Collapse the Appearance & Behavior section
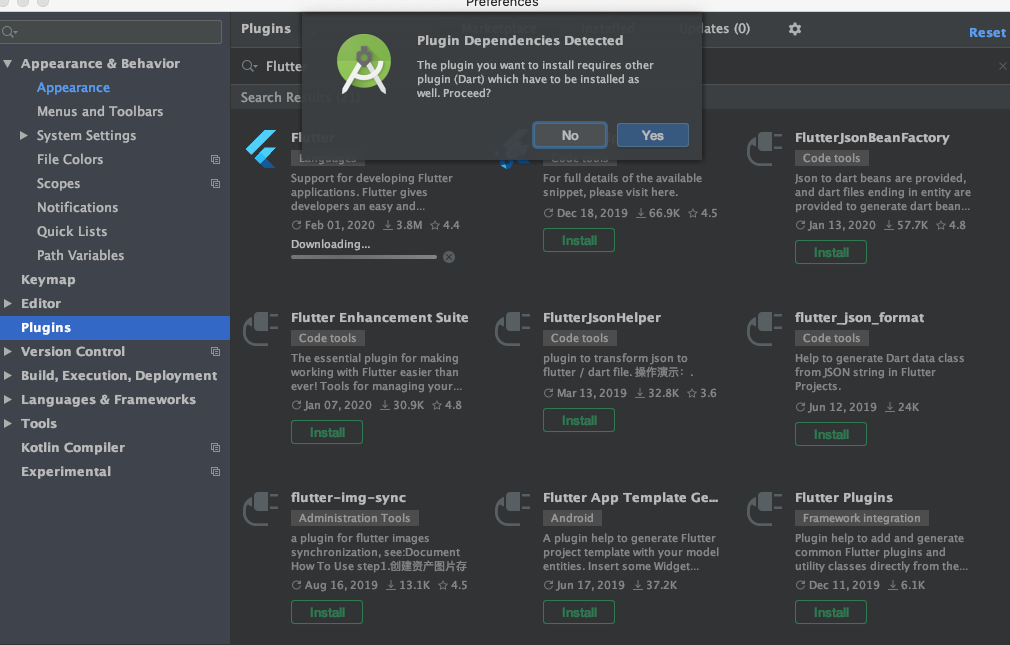Screen dimensions: 1010x645 pos(8,64)
